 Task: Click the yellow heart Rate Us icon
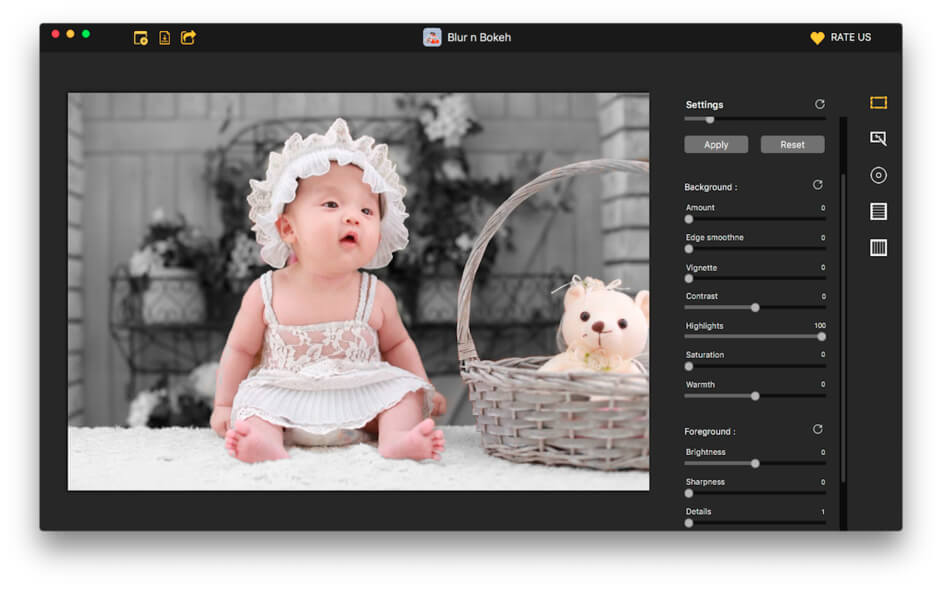[817, 38]
